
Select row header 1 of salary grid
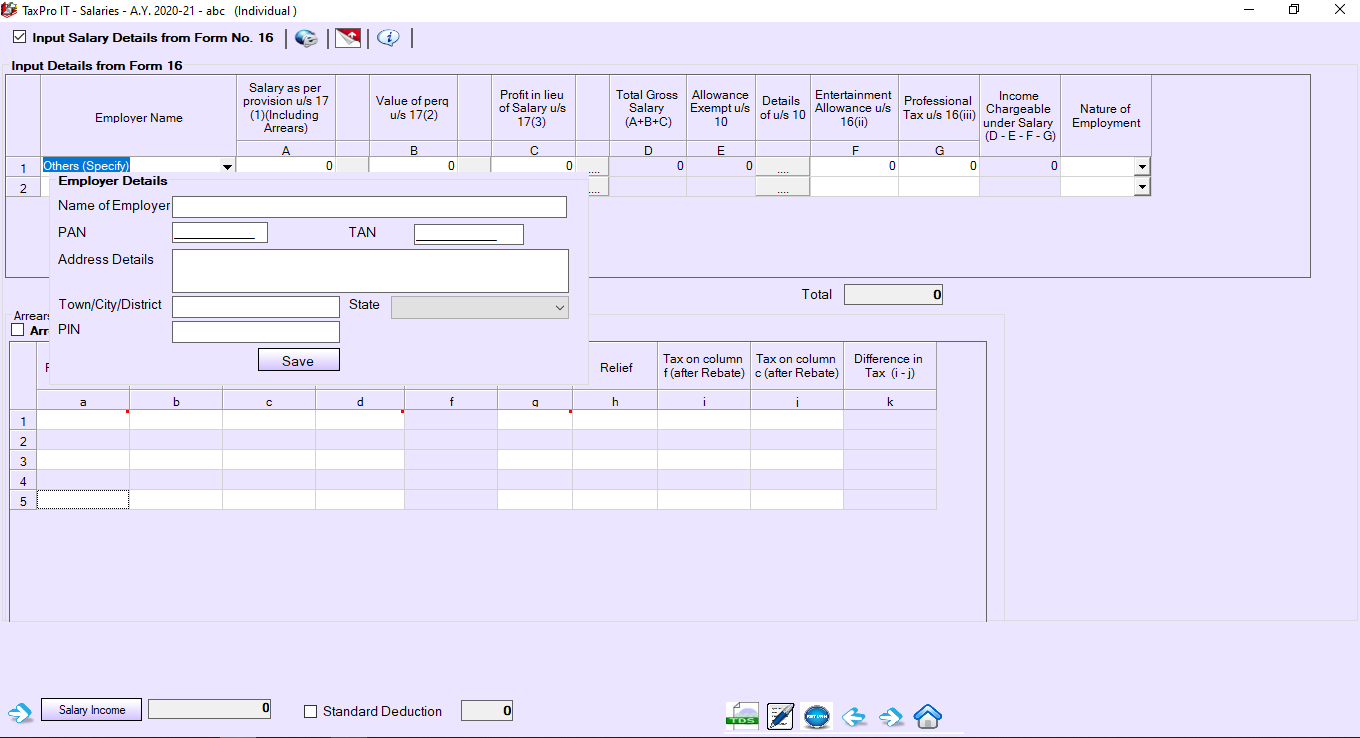point(23,167)
